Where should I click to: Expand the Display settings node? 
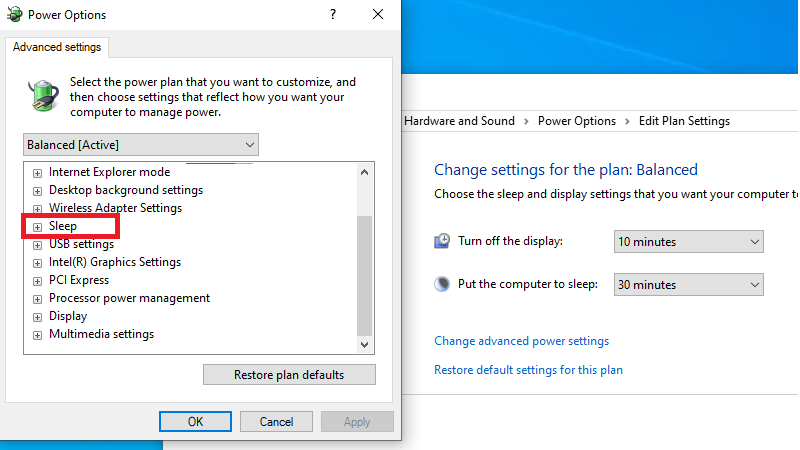click(x=37, y=317)
